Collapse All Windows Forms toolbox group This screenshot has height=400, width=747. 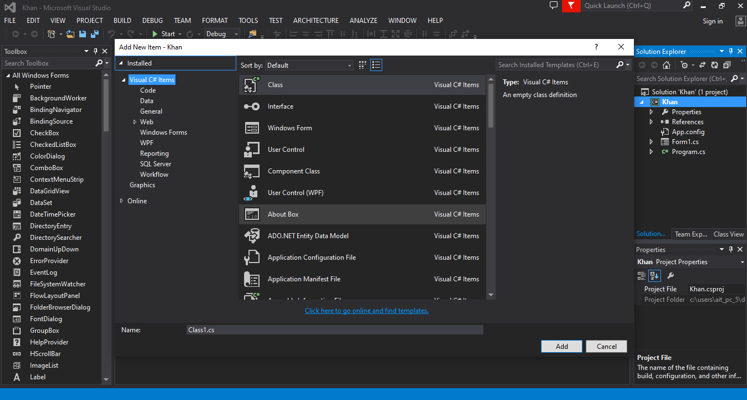8,75
